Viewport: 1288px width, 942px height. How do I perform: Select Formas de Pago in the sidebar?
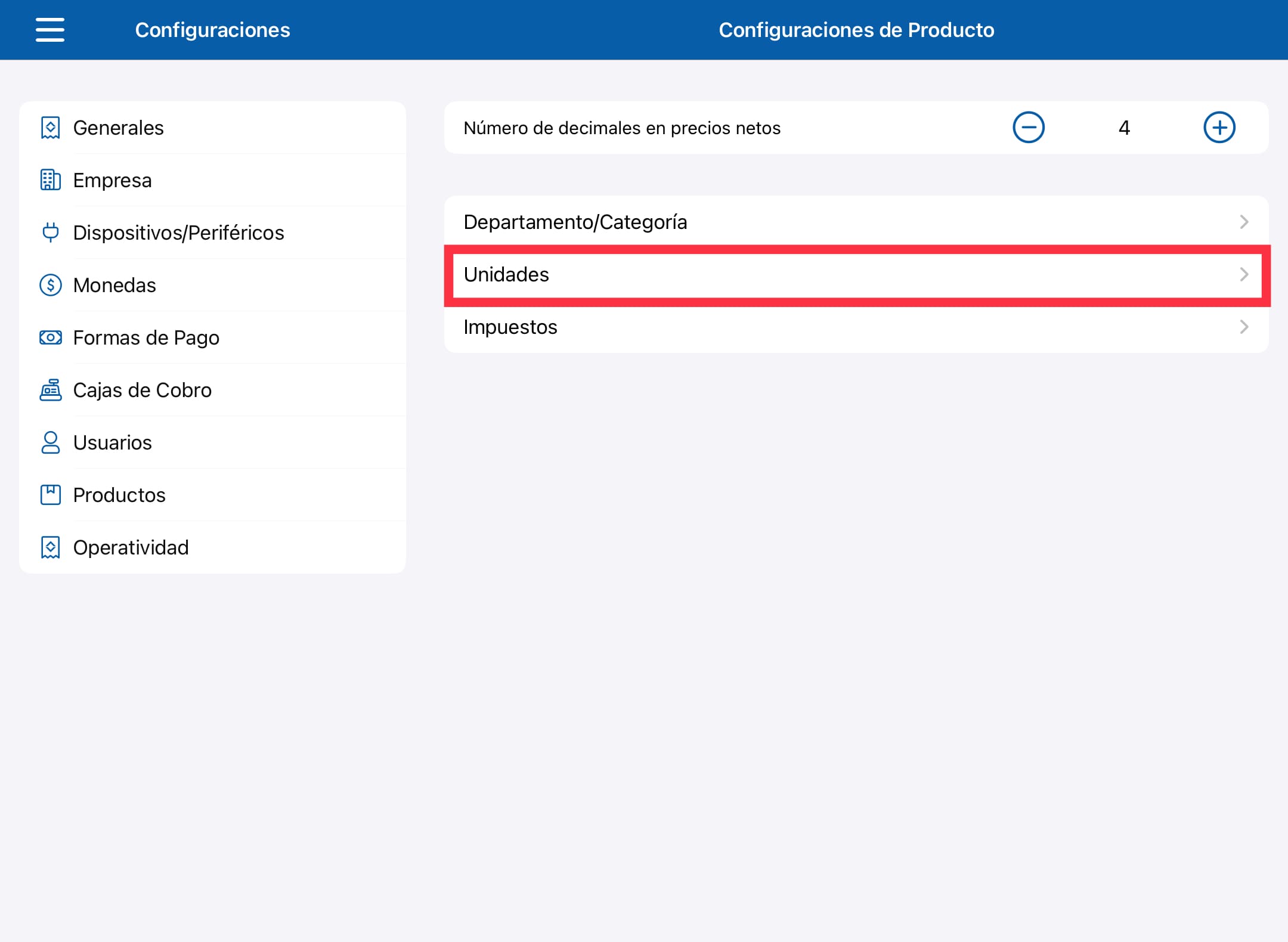(212, 337)
